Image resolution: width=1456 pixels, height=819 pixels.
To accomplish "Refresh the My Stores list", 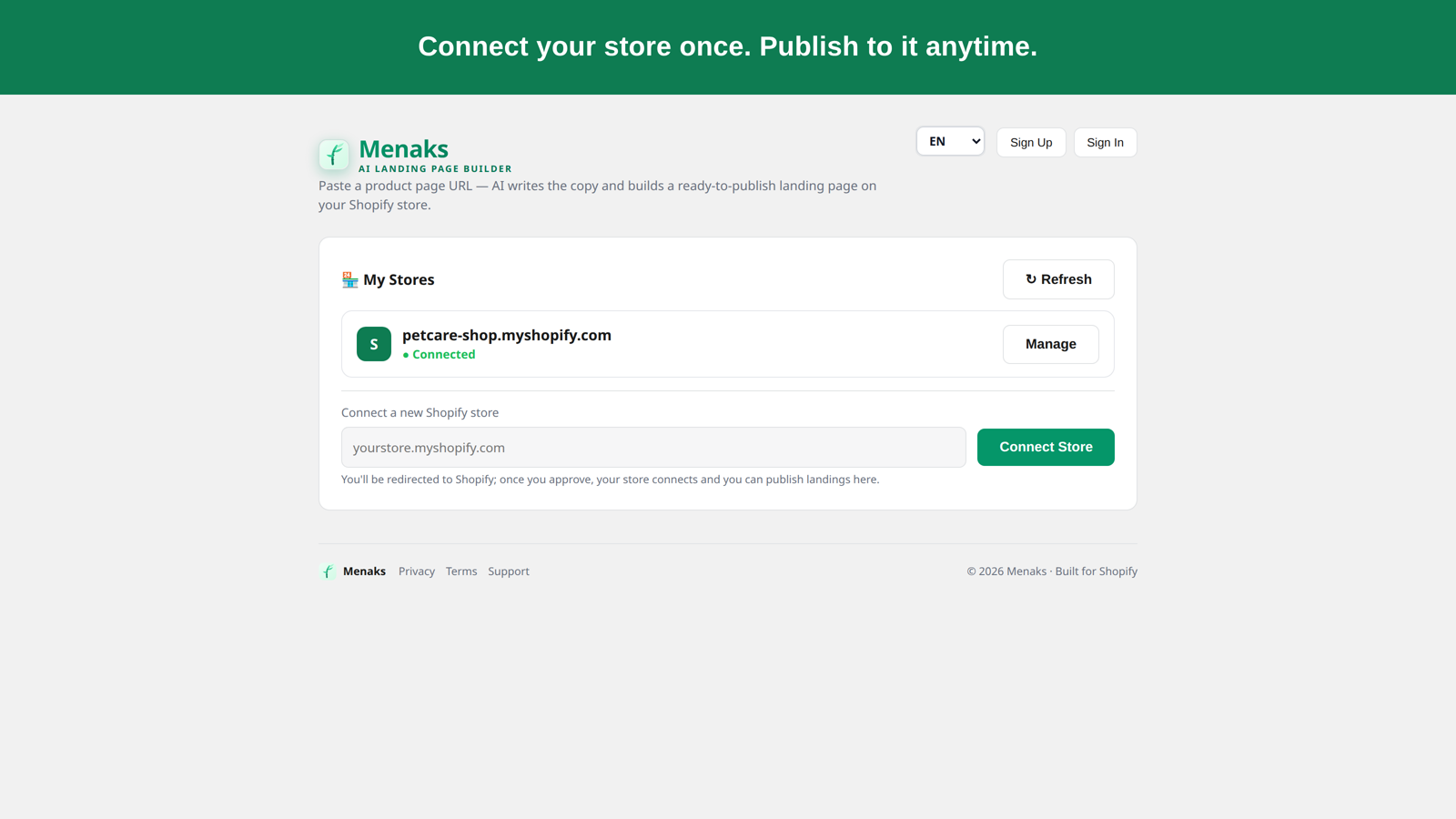I will point(1058,279).
